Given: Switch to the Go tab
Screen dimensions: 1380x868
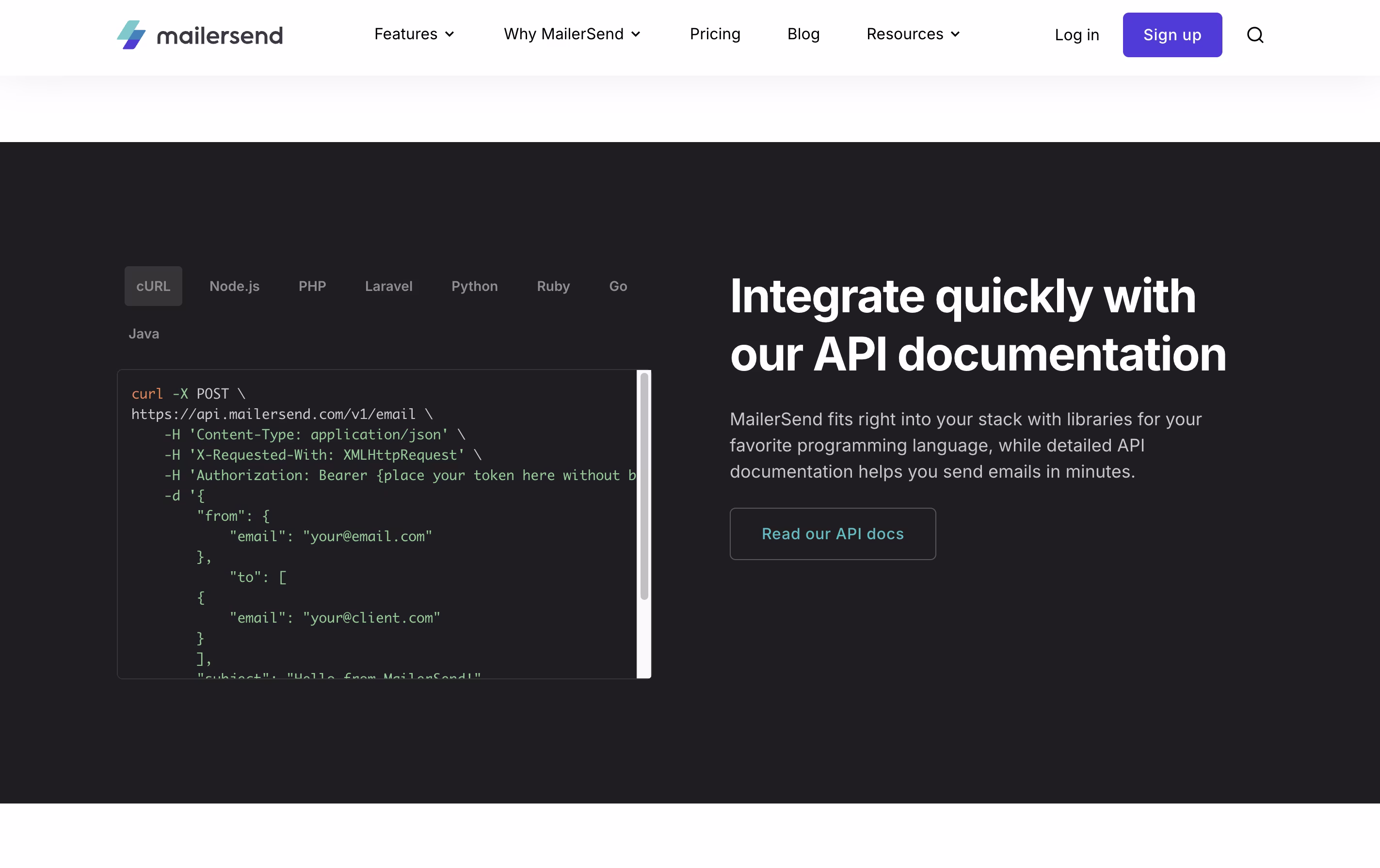Looking at the screenshot, I should tap(618, 286).
